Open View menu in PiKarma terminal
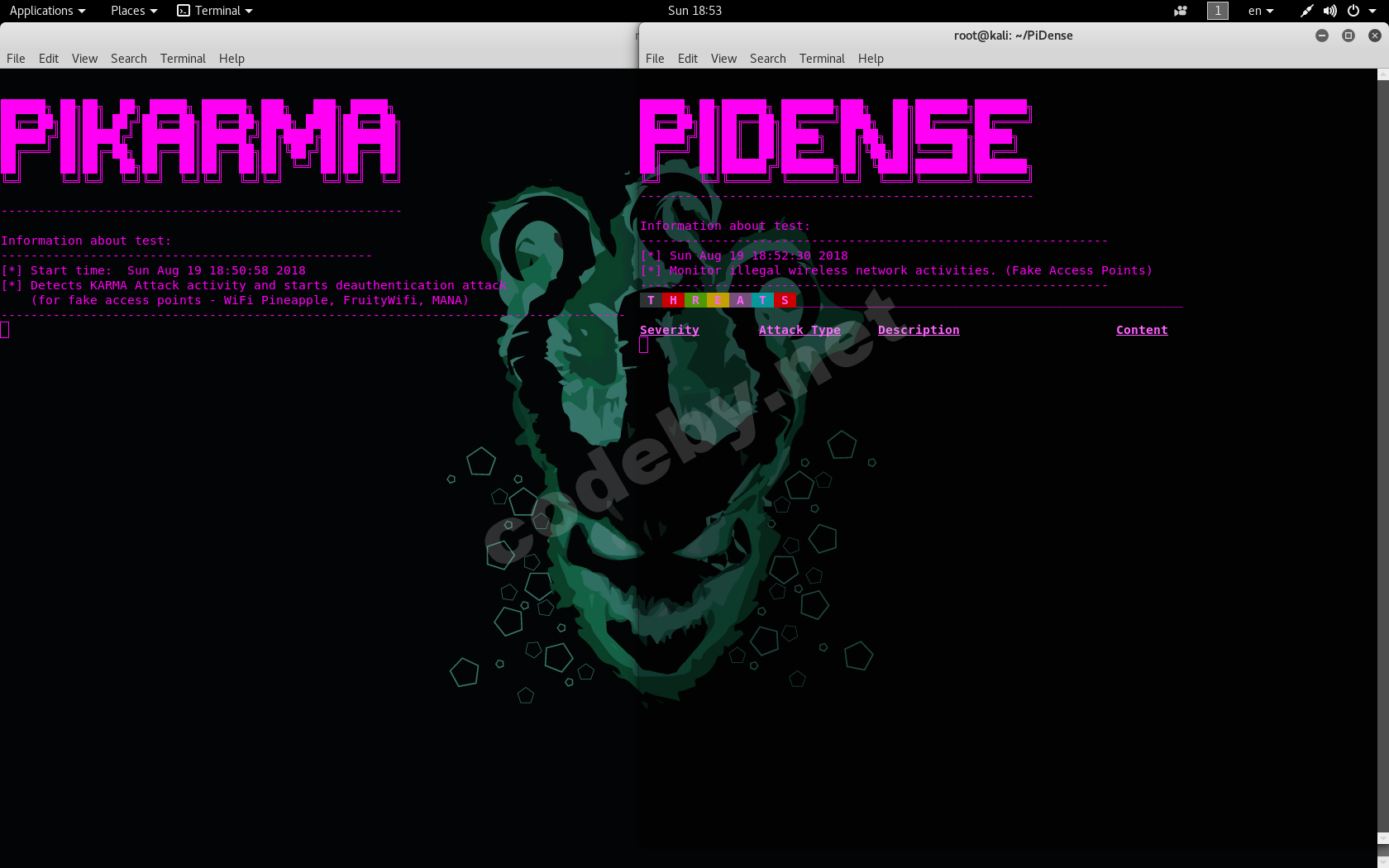Screen dimensions: 1389x868 [x=84, y=59]
